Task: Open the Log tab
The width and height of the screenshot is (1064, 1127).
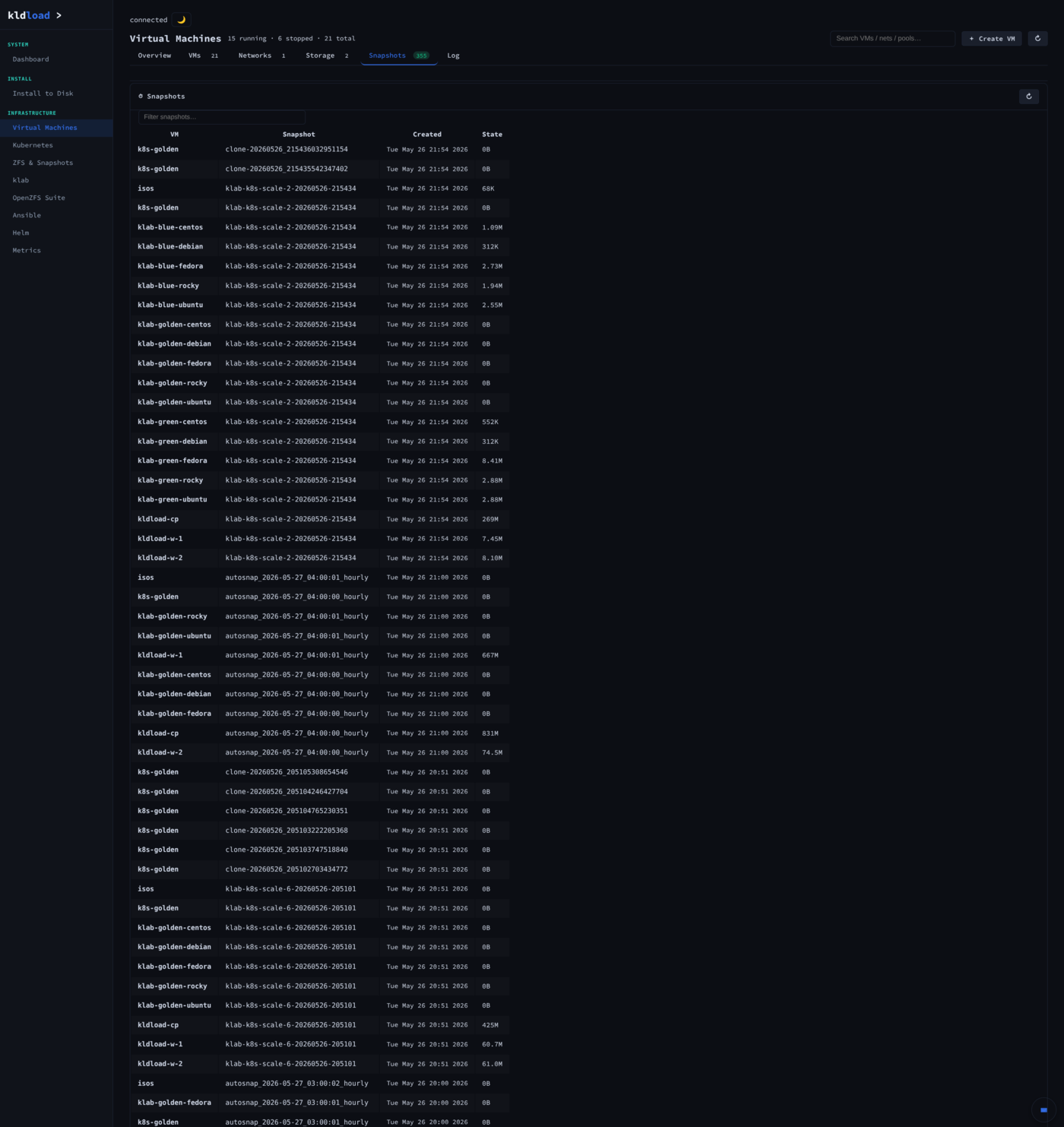Action: 453,55
